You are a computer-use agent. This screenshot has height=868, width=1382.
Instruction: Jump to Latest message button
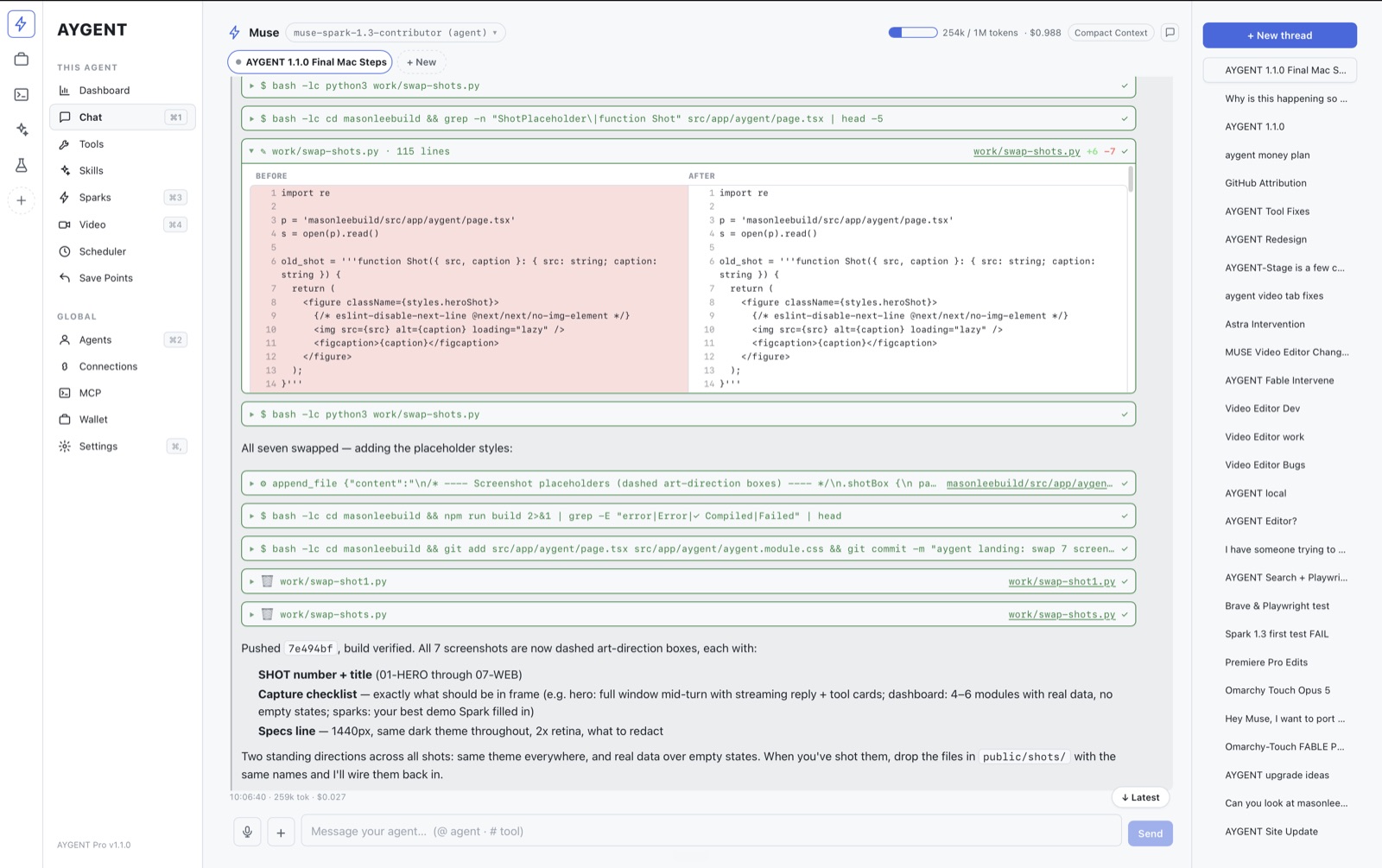coord(1140,798)
